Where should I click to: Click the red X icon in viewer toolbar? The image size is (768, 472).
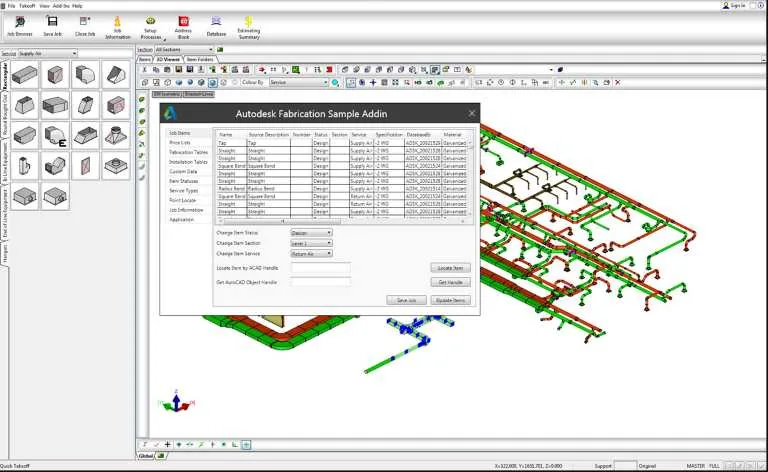pyautogui.click(x=618, y=83)
